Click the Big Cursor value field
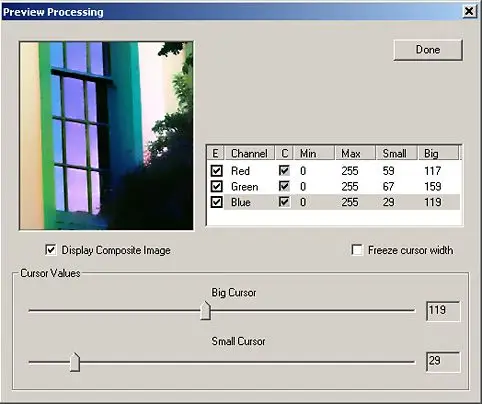This screenshot has height=404, width=482. [x=443, y=311]
